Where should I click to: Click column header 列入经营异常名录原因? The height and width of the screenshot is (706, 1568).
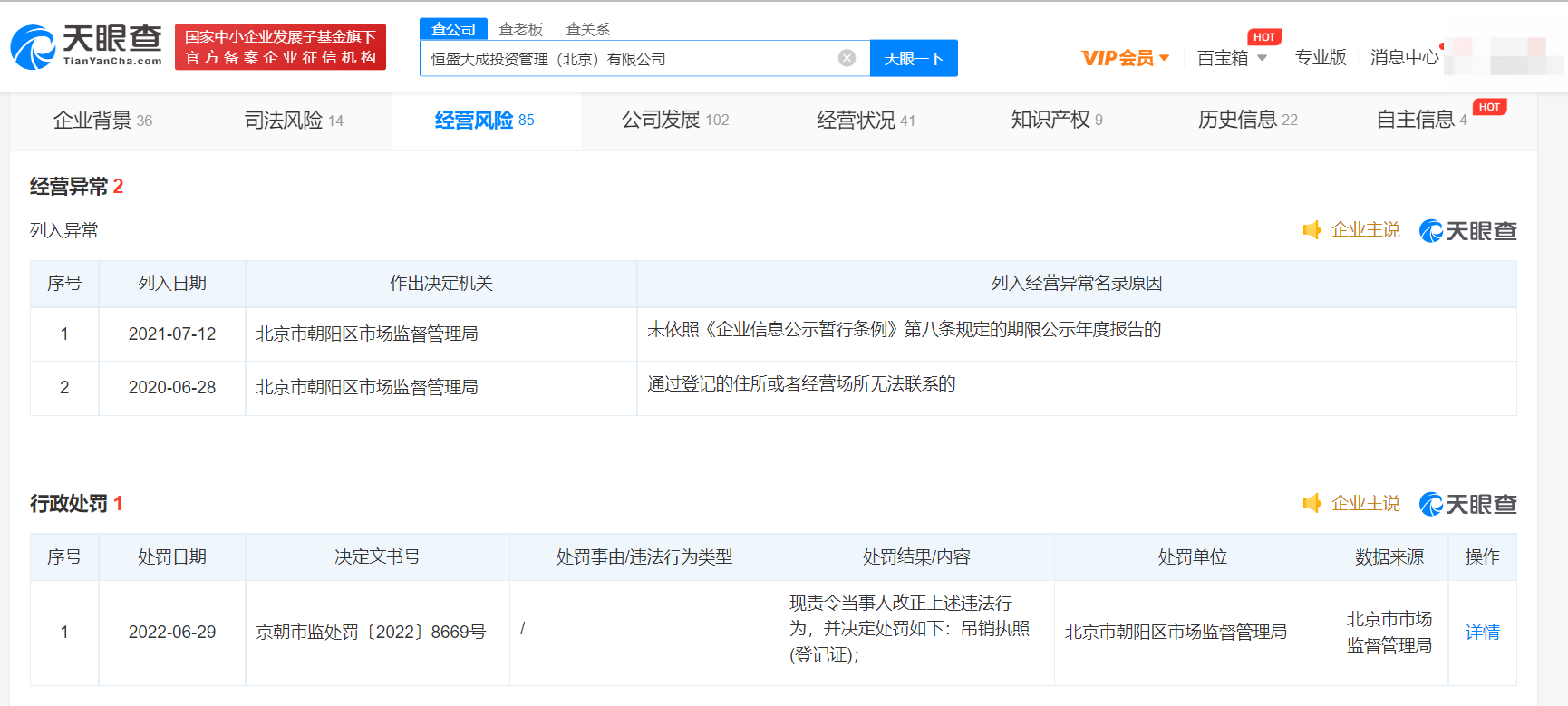pyautogui.click(x=1077, y=284)
